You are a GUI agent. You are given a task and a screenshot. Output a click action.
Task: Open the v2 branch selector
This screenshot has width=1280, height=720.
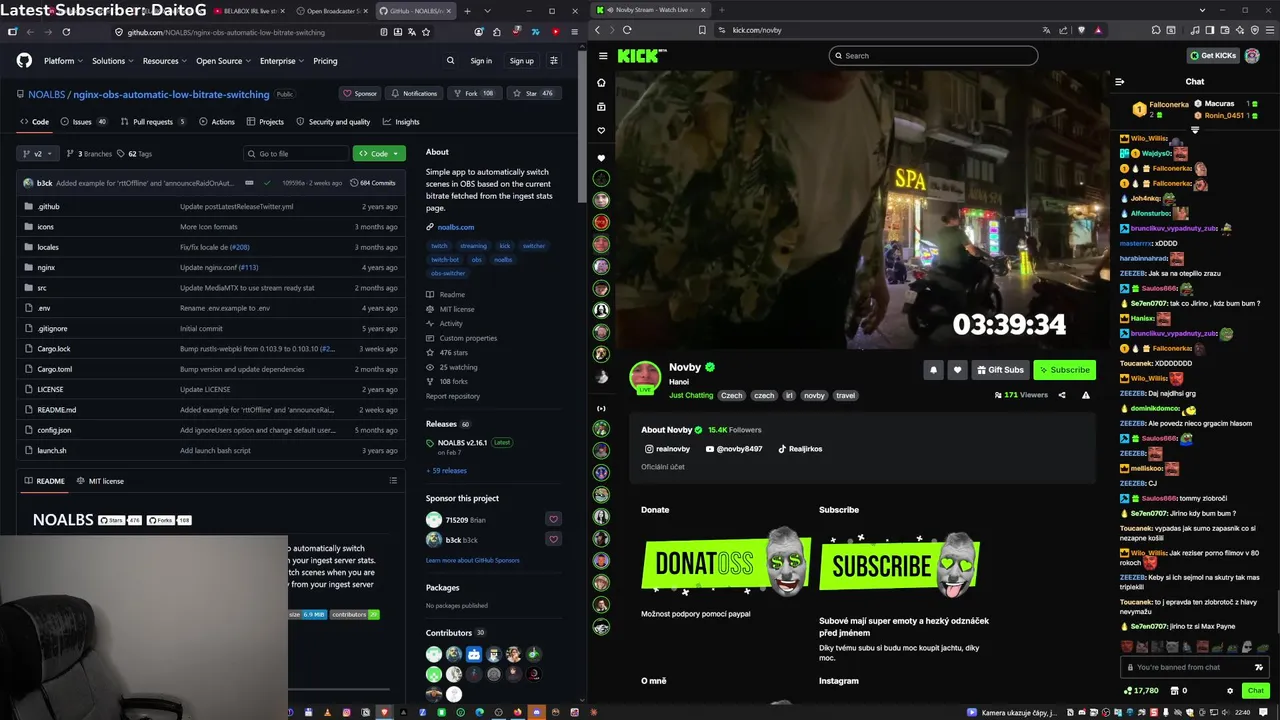(x=38, y=153)
